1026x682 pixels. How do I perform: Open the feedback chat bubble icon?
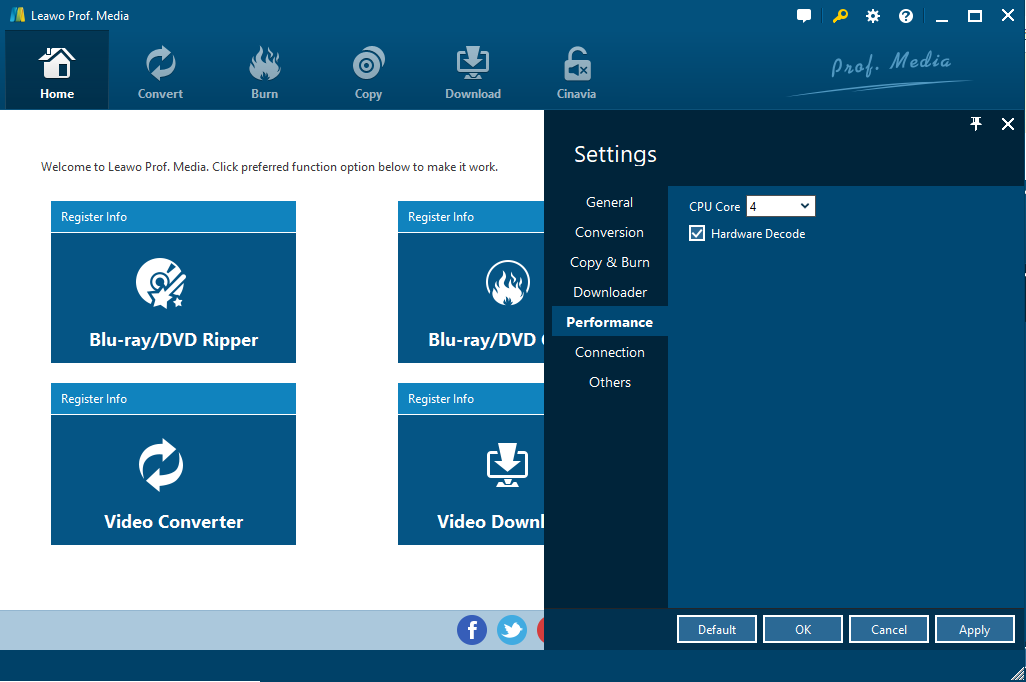pyautogui.click(x=804, y=16)
